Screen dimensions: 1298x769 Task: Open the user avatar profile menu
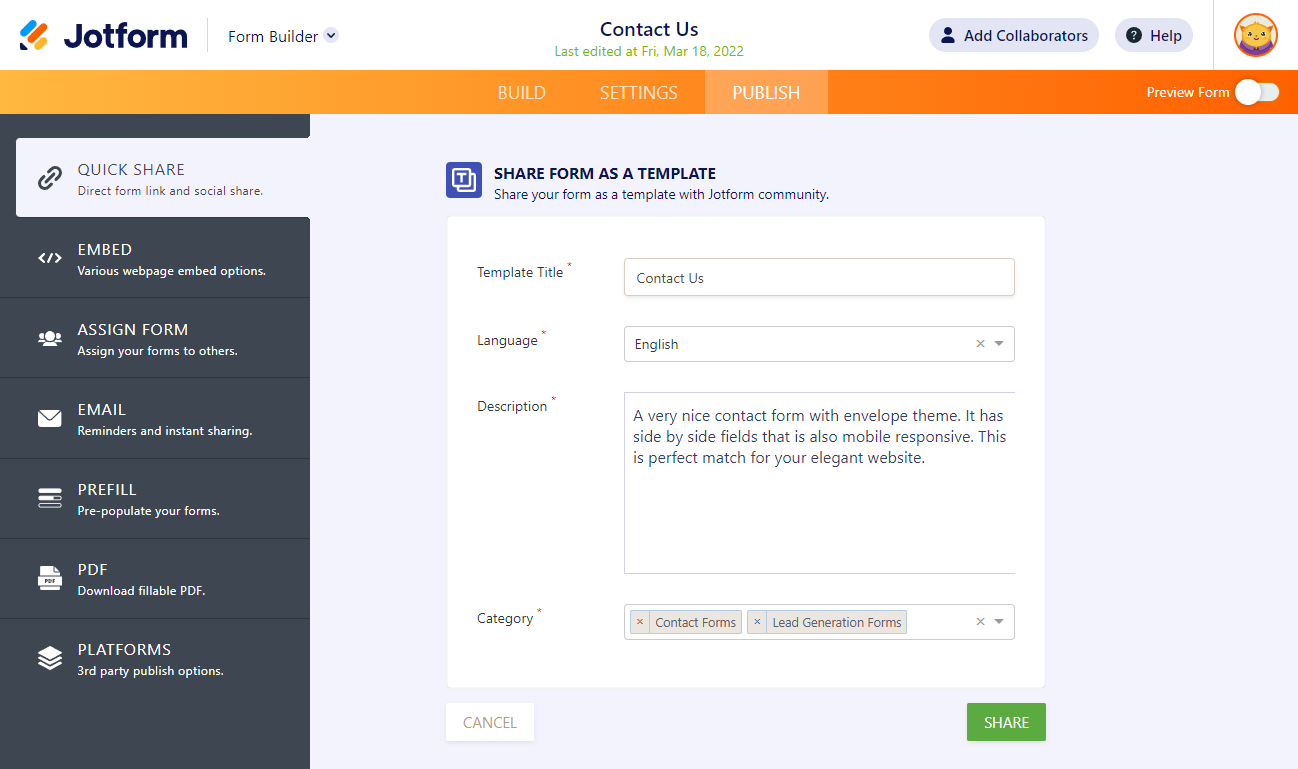coord(1255,36)
